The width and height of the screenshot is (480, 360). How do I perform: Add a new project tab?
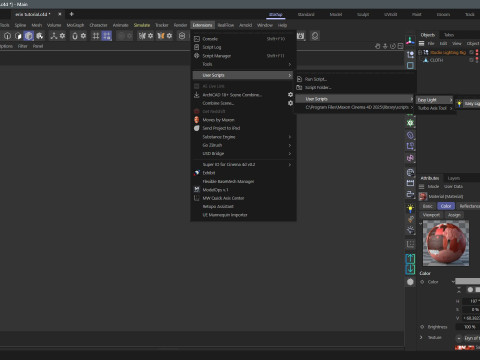71,14
